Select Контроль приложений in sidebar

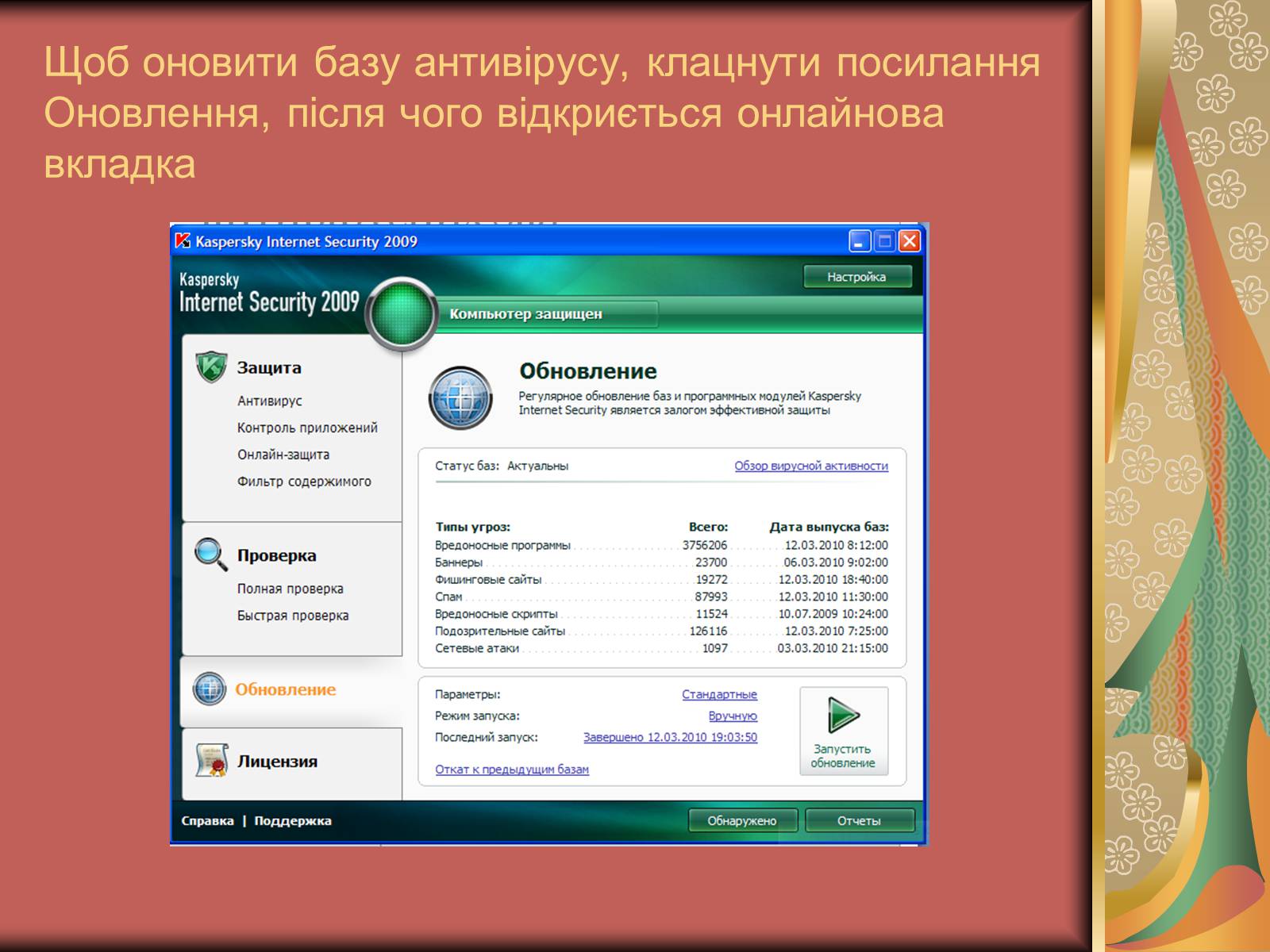(x=307, y=428)
